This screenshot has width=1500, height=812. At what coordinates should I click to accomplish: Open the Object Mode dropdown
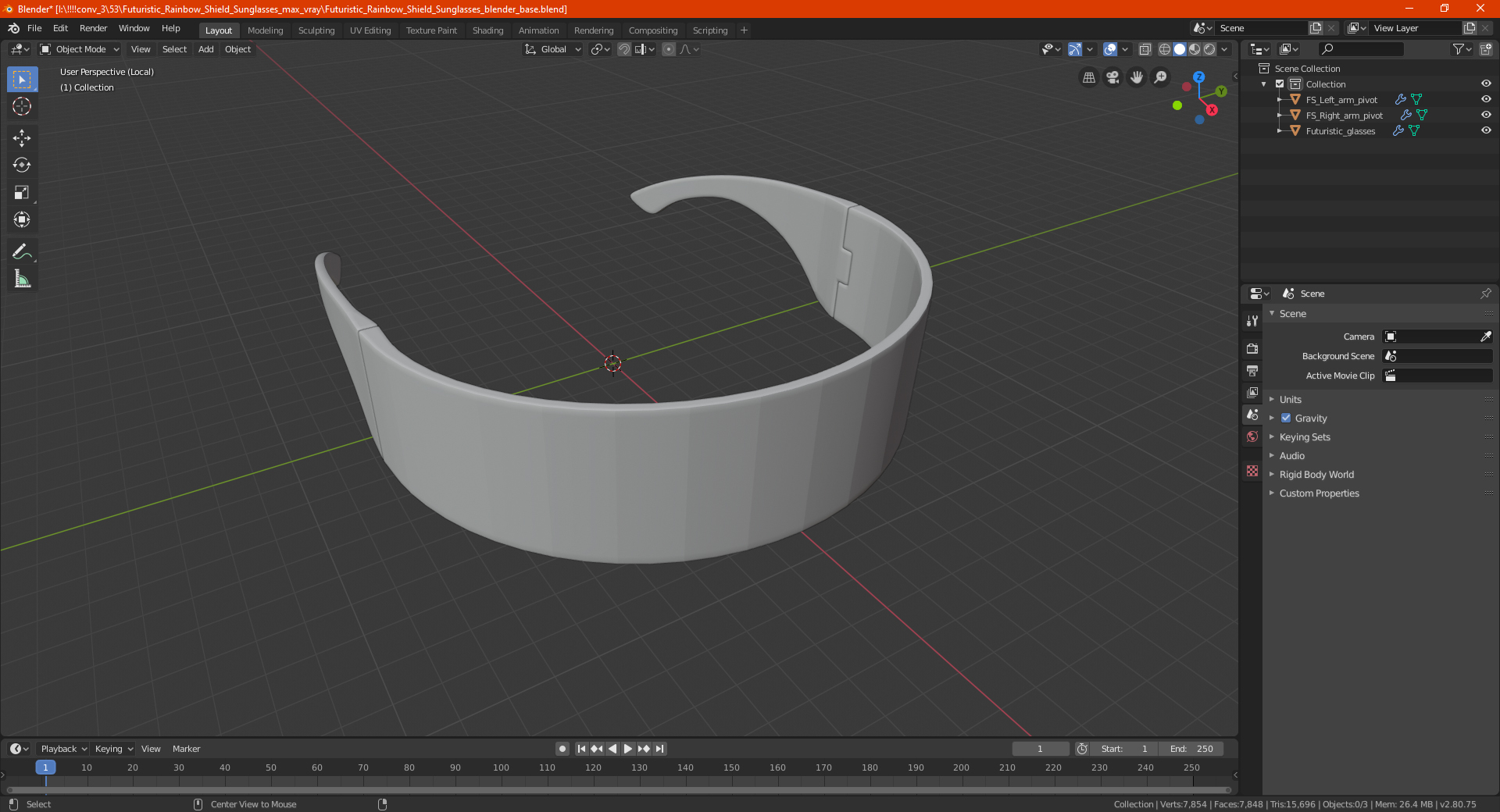79,49
